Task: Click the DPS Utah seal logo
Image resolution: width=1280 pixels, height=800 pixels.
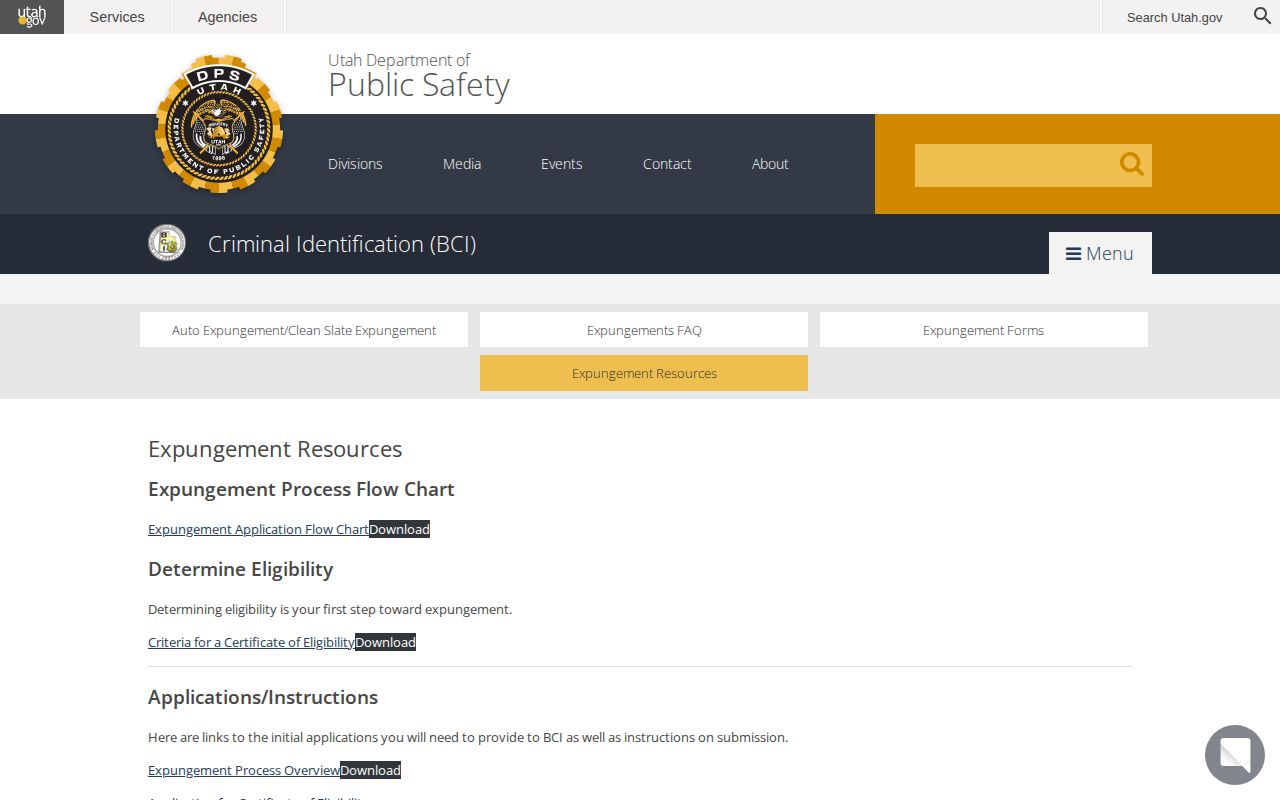Action: click(x=219, y=124)
